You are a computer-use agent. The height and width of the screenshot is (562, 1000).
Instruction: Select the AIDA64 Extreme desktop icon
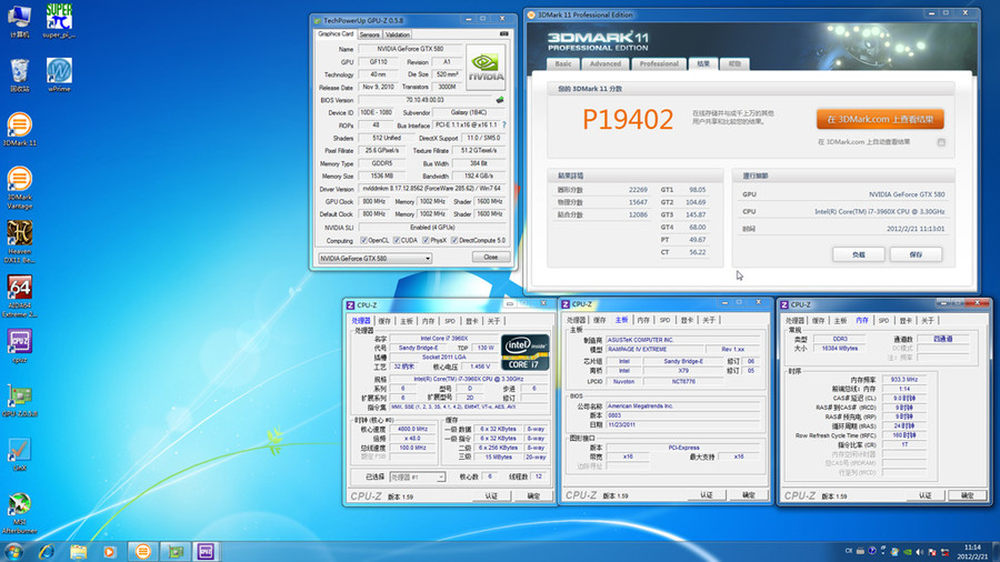(x=20, y=295)
